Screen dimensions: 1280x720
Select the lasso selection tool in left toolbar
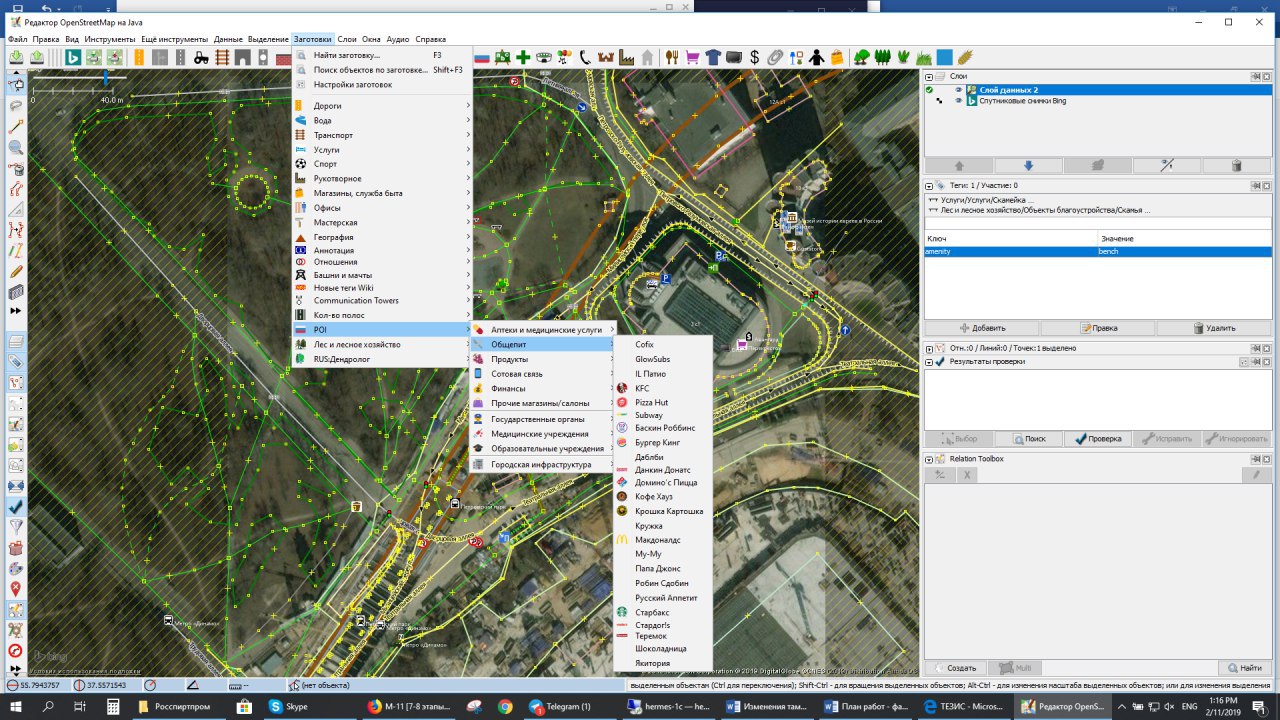pyautogui.click(x=16, y=105)
